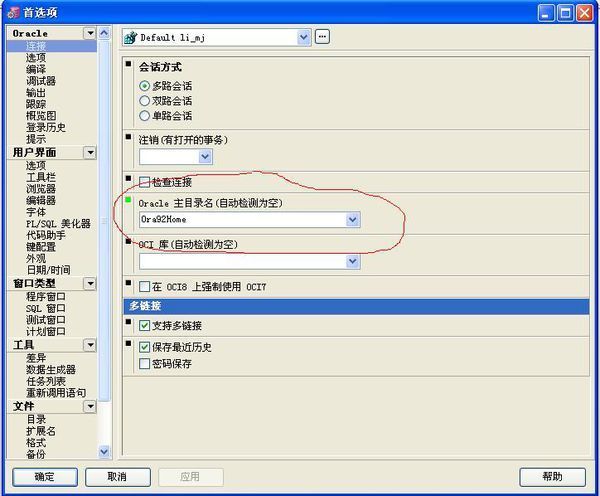Select 连接 under Oracle
The width and height of the screenshot is (600, 496).
(x=36, y=46)
